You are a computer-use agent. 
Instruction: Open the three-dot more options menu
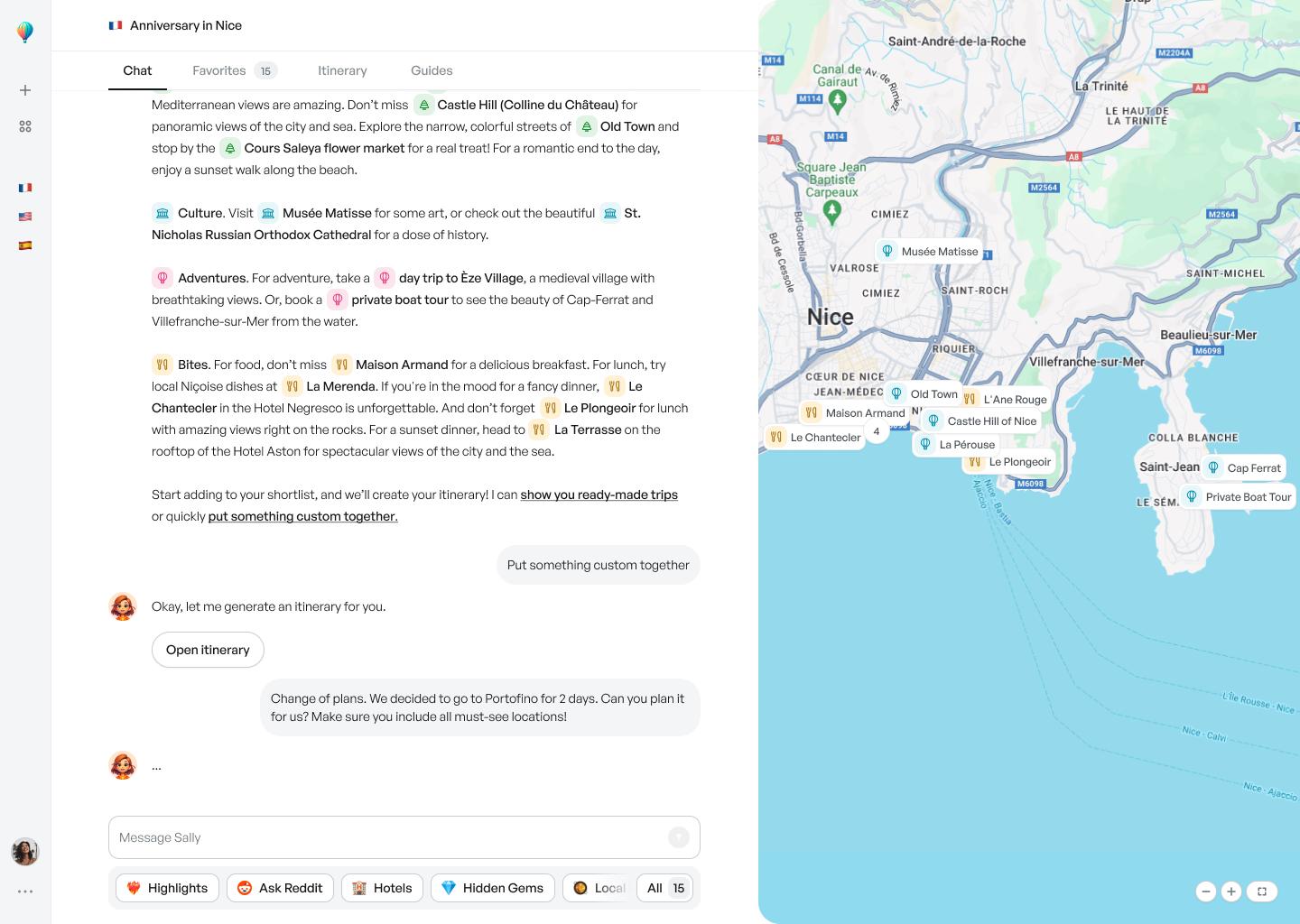coord(25,892)
